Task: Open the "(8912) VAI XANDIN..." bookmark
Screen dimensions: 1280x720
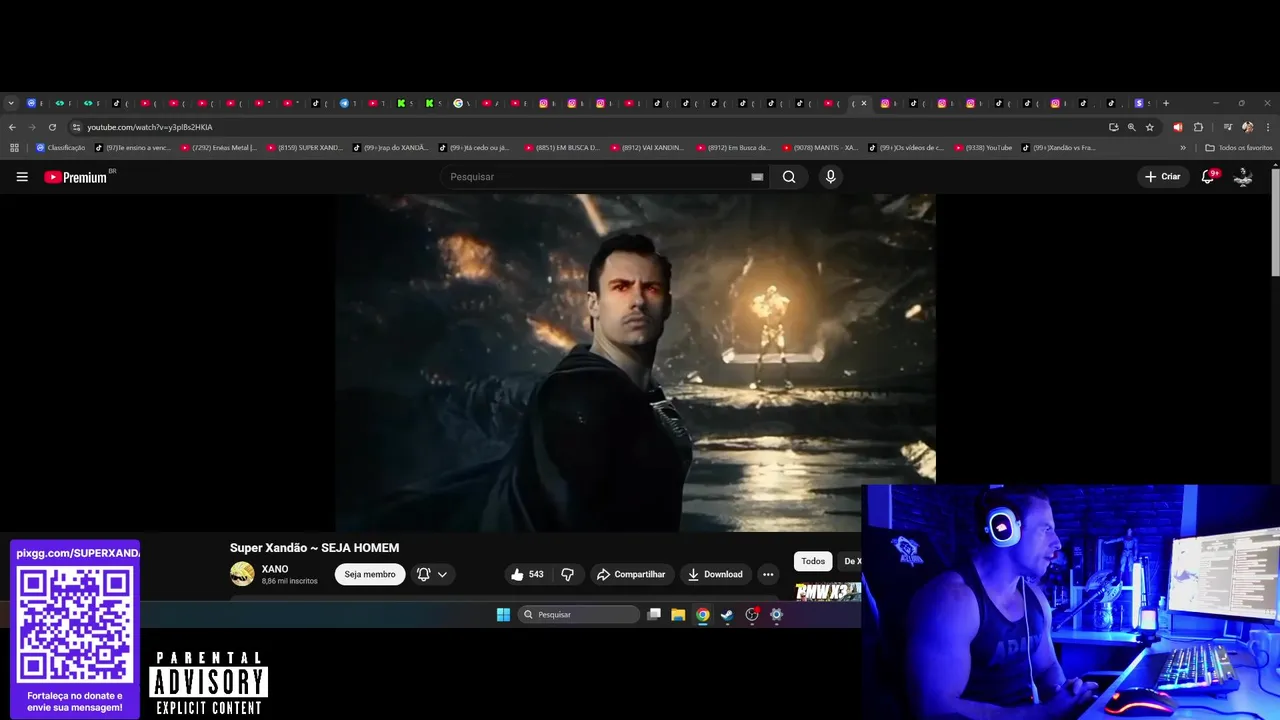Action: pos(649,148)
